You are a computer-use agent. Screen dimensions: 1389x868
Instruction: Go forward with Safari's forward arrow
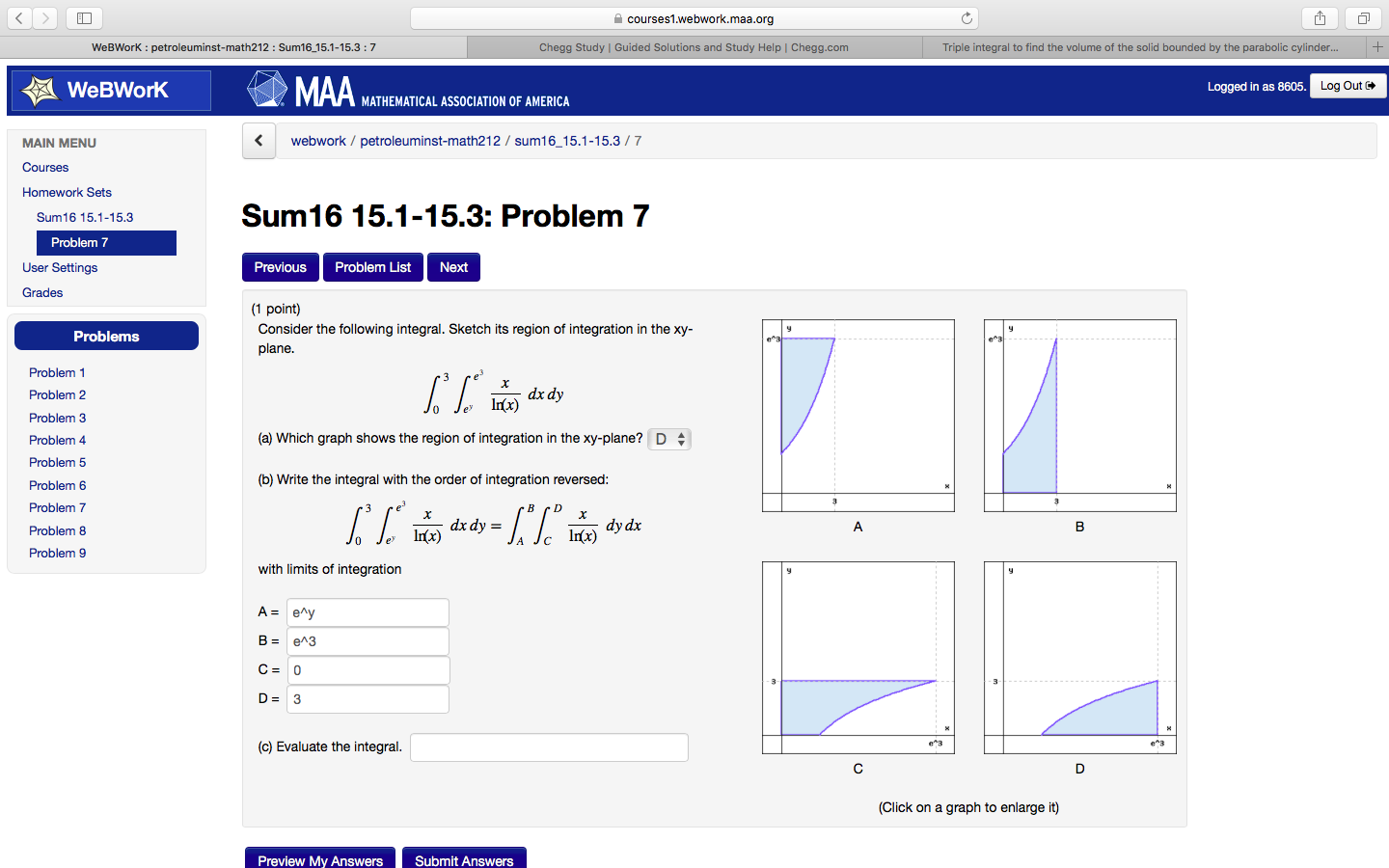(45, 18)
